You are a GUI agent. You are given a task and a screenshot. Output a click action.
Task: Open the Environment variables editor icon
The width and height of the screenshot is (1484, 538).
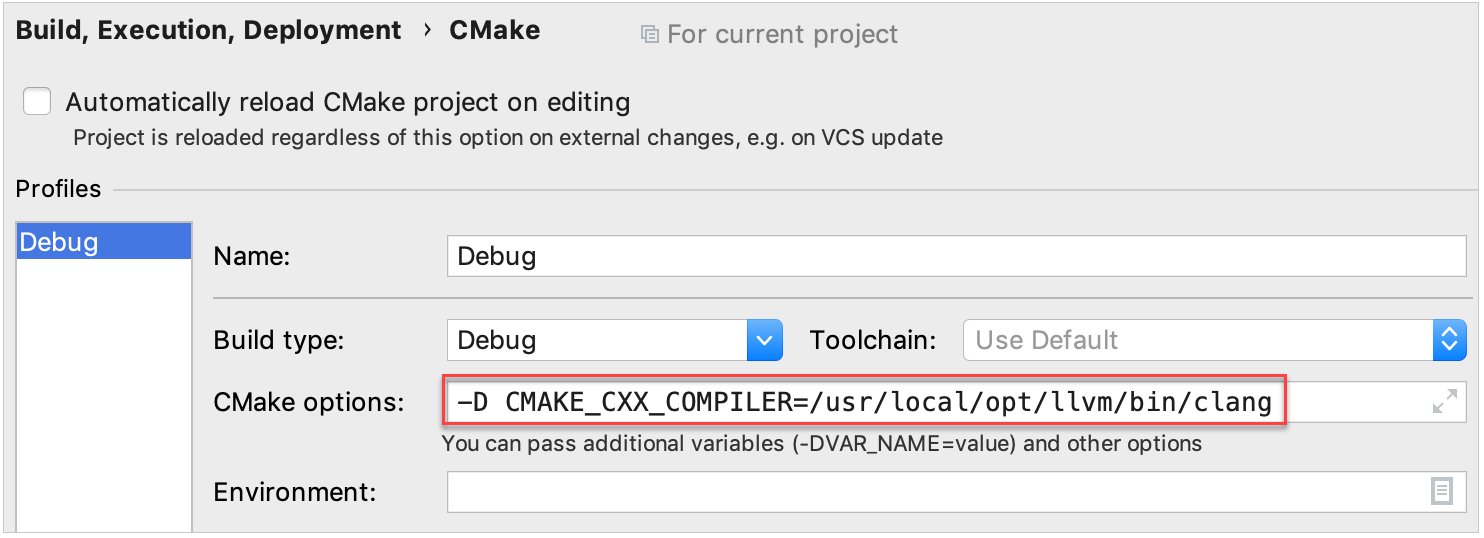(x=1441, y=491)
